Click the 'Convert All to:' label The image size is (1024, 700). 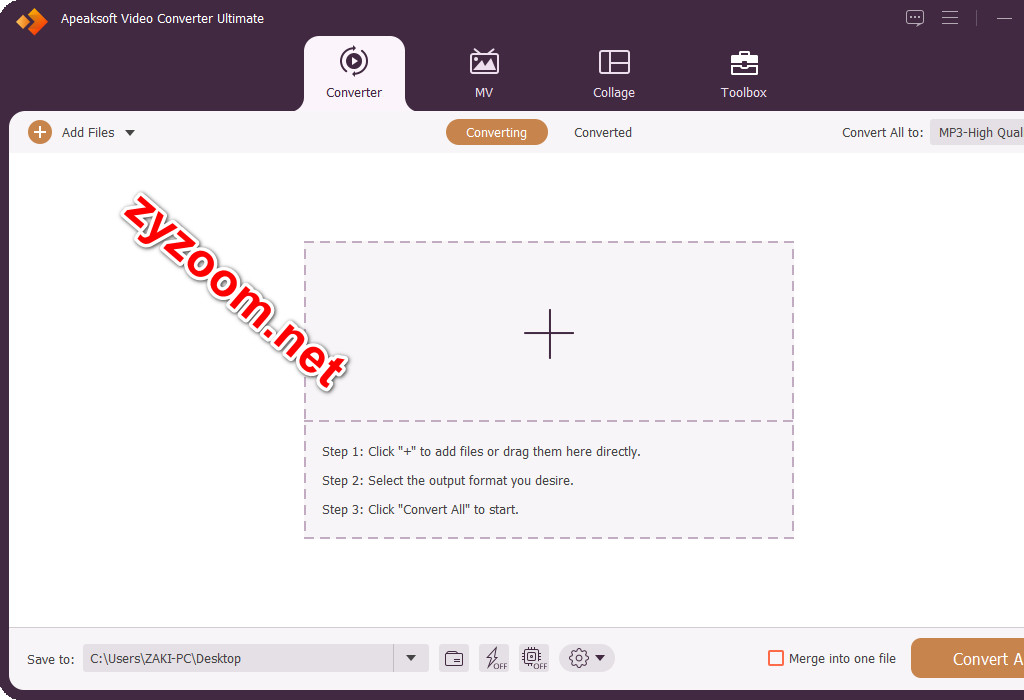tap(882, 133)
